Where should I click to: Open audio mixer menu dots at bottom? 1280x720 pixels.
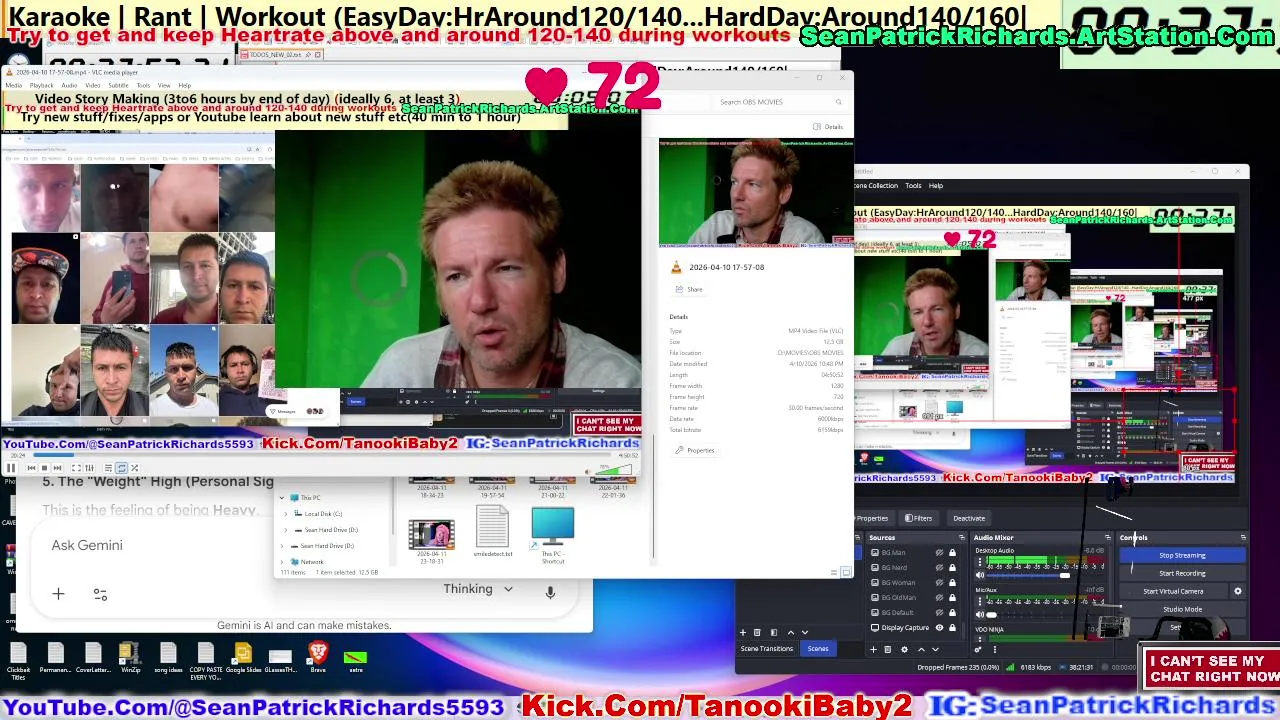pos(995,649)
